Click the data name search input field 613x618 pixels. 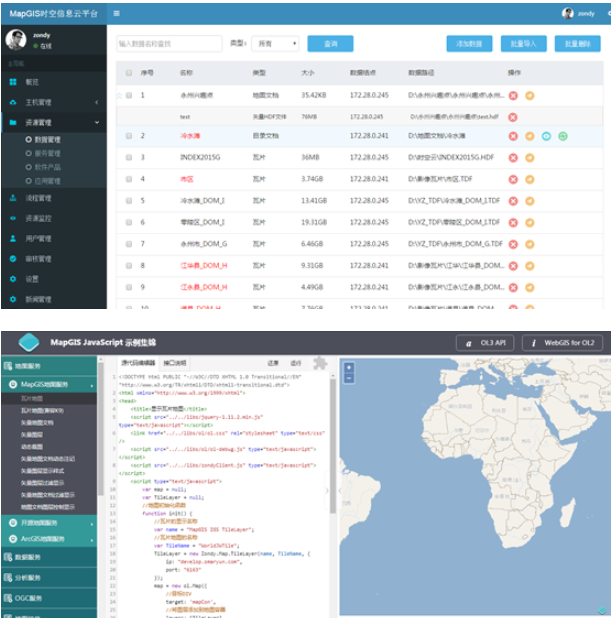169,44
